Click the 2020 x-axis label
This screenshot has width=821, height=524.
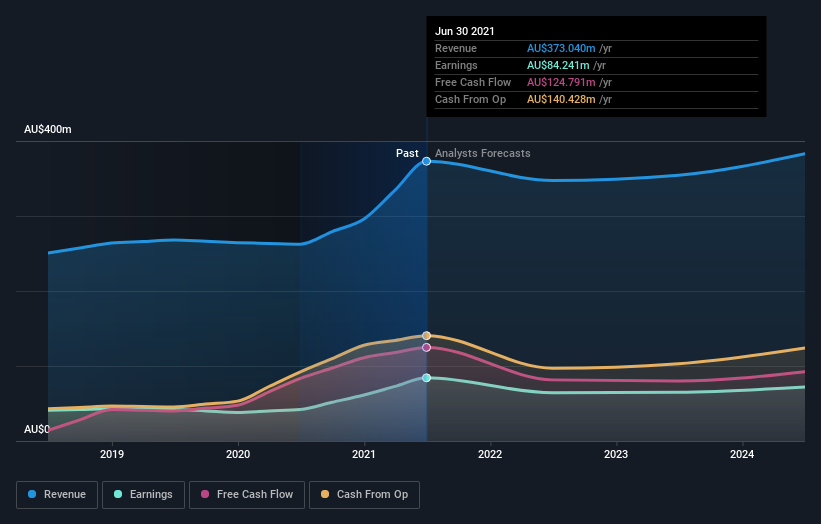coord(238,454)
